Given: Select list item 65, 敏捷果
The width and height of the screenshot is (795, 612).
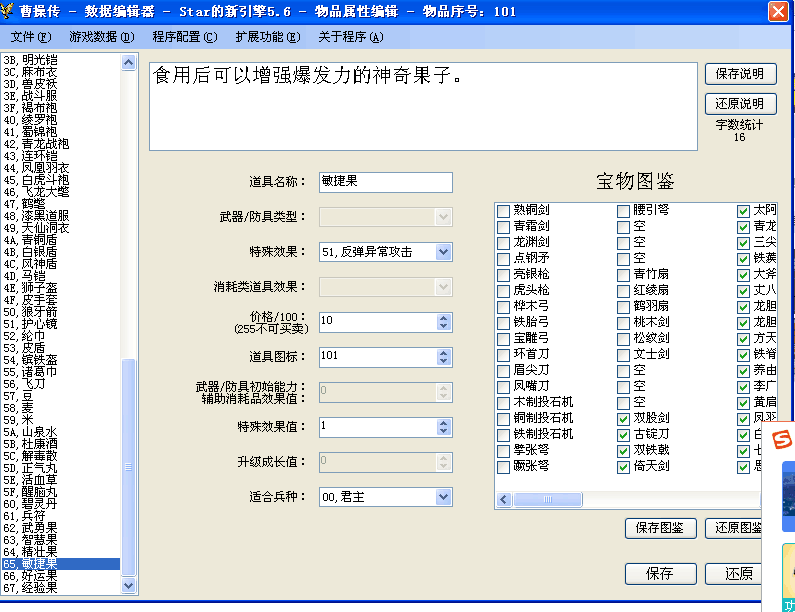Looking at the screenshot, I should click(61, 564).
